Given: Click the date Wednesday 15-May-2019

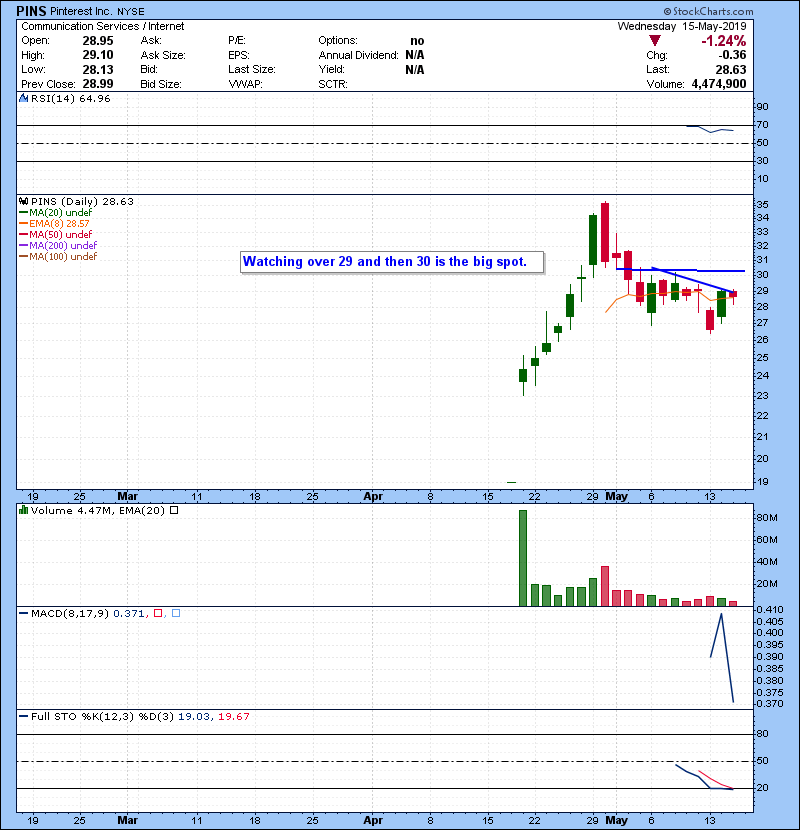Looking at the screenshot, I should (x=682, y=26).
